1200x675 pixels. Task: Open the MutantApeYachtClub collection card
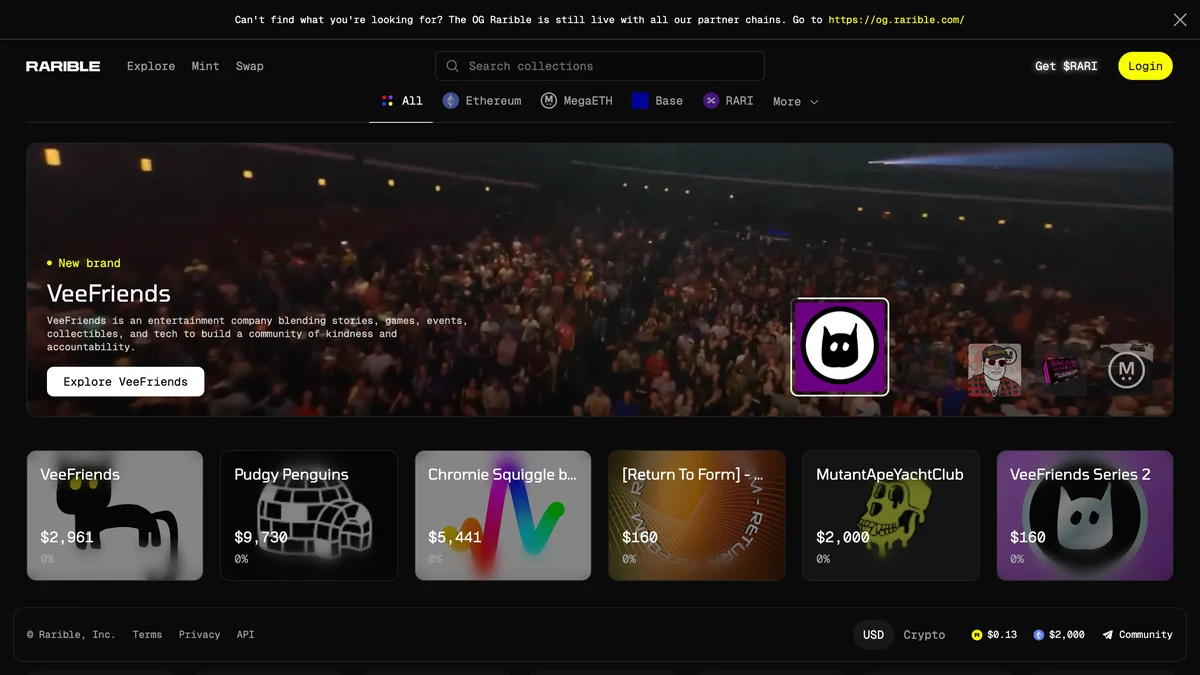891,515
